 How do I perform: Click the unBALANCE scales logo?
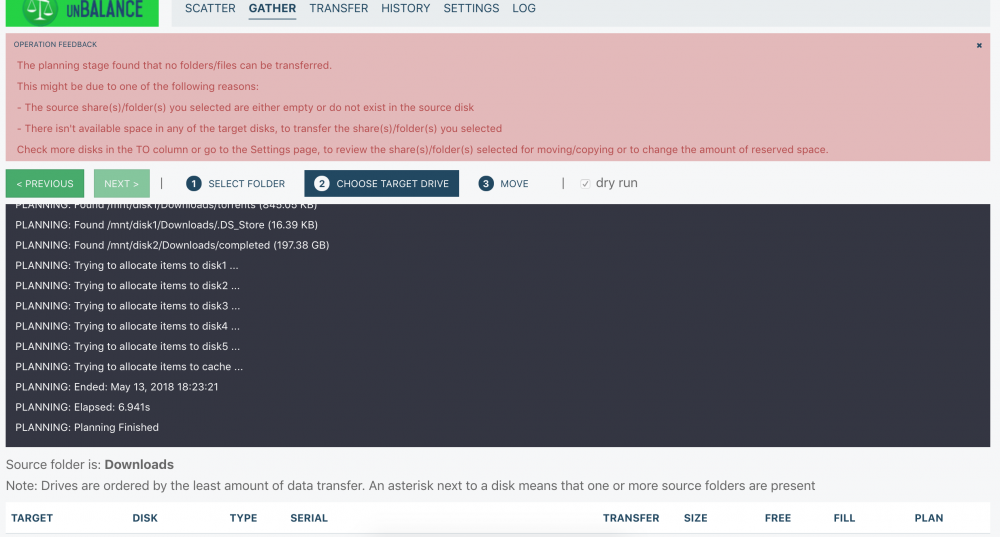(82, 11)
